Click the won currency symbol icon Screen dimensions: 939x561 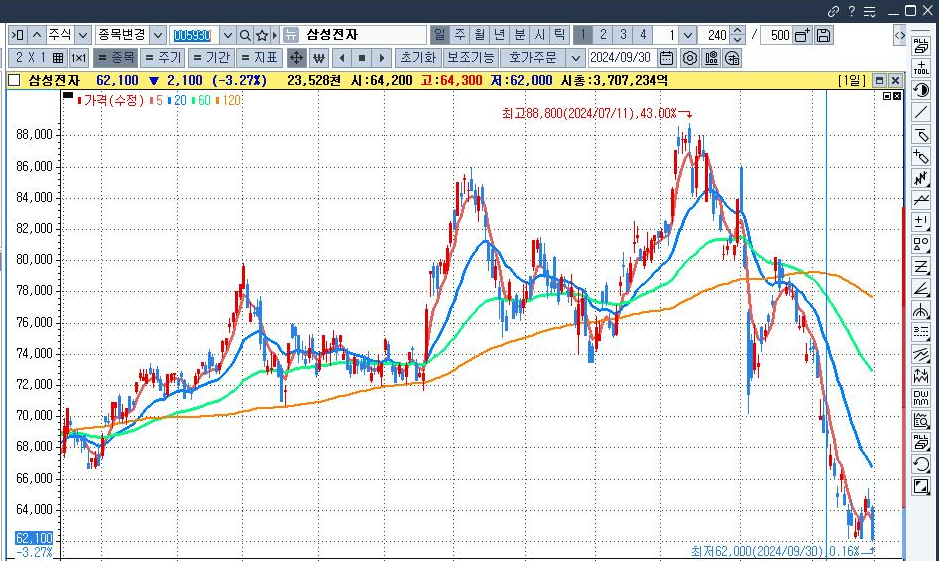tap(319, 58)
